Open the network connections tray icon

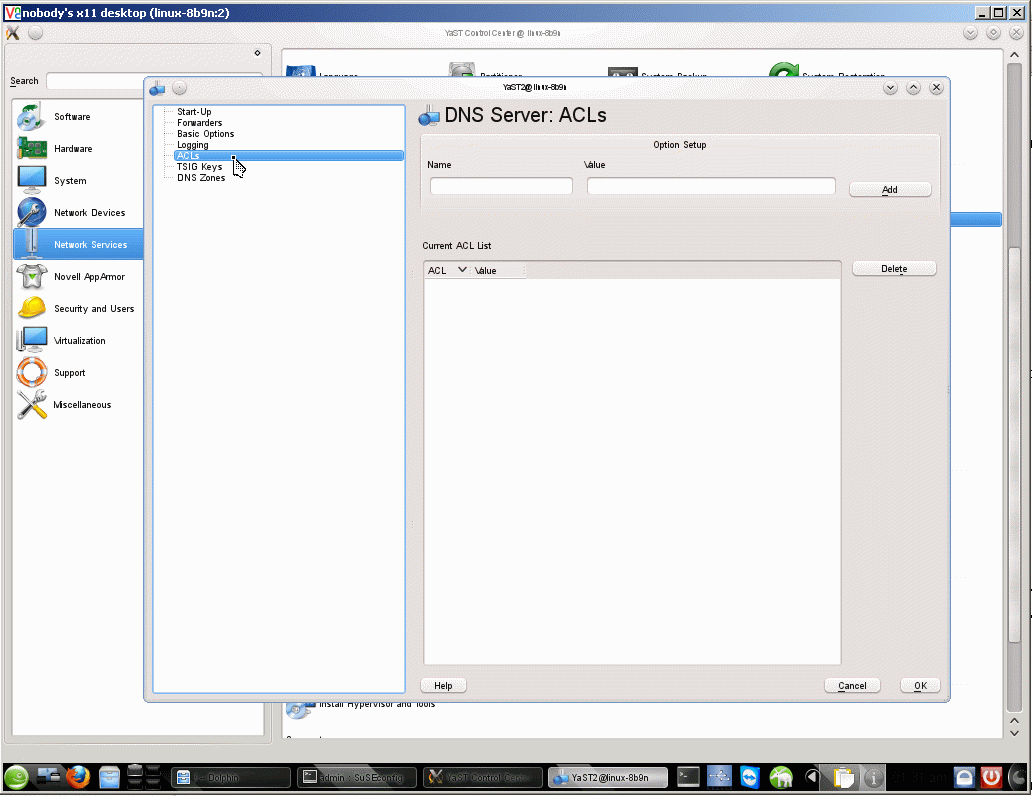719,778
